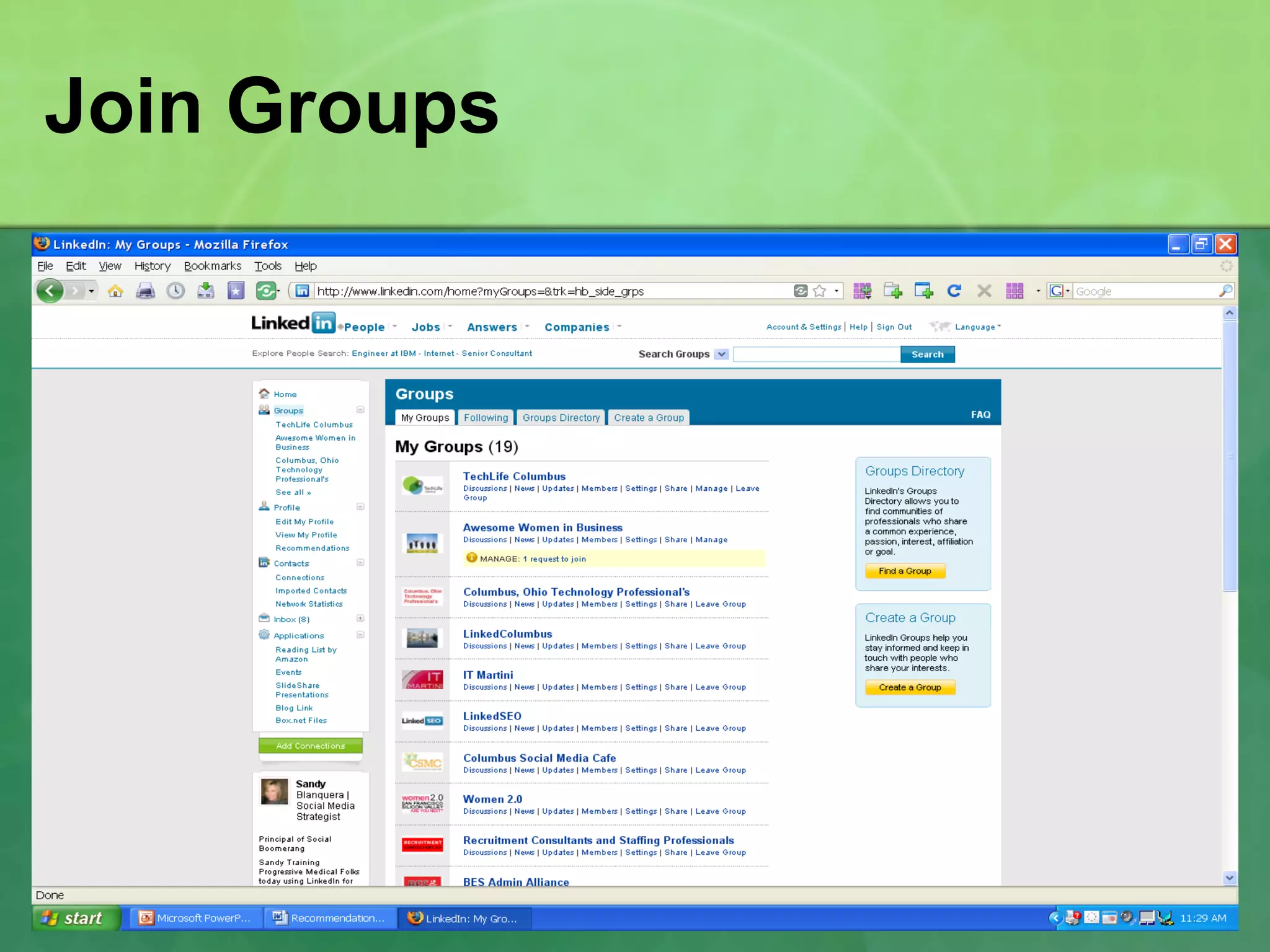Click the yellow Create a Group button
Image resolution: width=1270 pixels, height=952 pixels.
coord(910,687)
